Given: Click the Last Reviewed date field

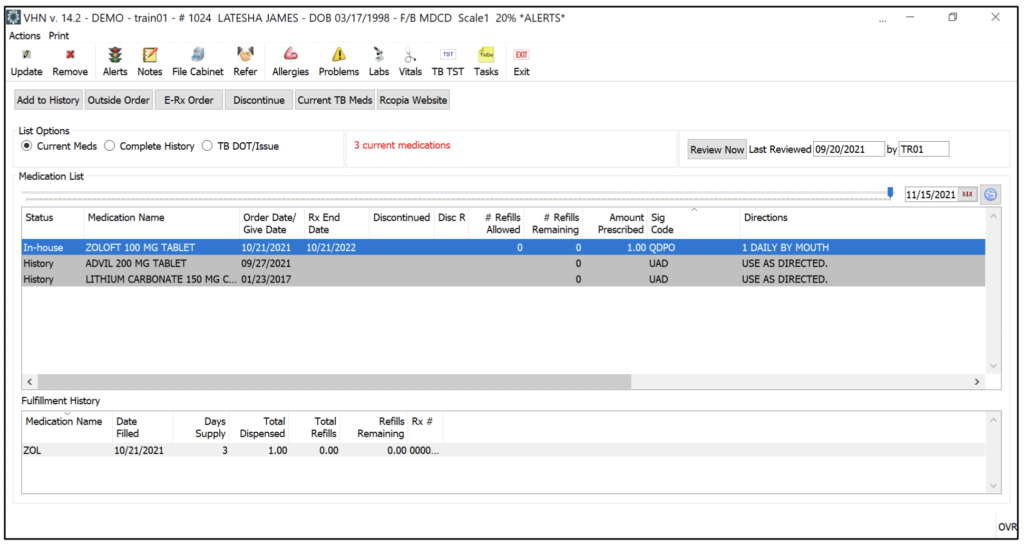Looking at the screenshot, I should click(x=849, y=150).
